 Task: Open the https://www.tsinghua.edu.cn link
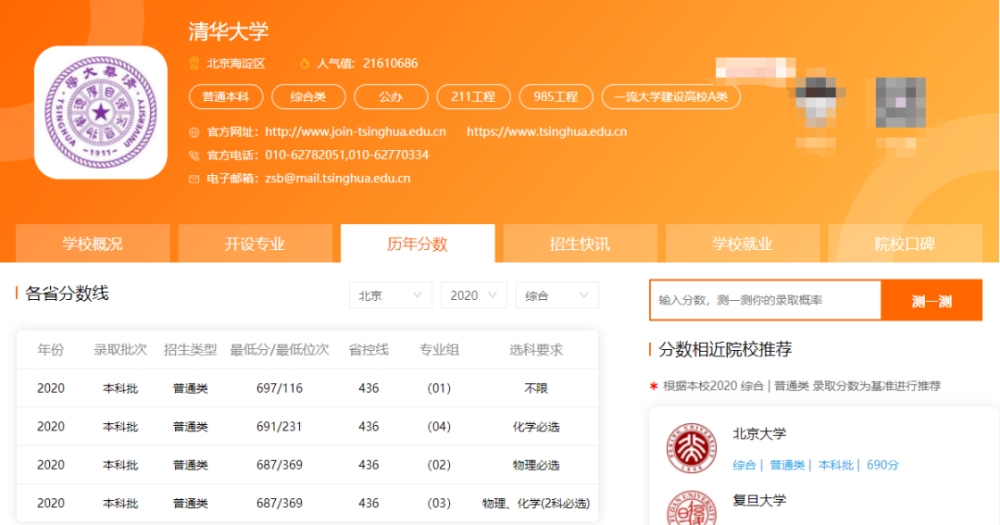click(x=547, y=132)
